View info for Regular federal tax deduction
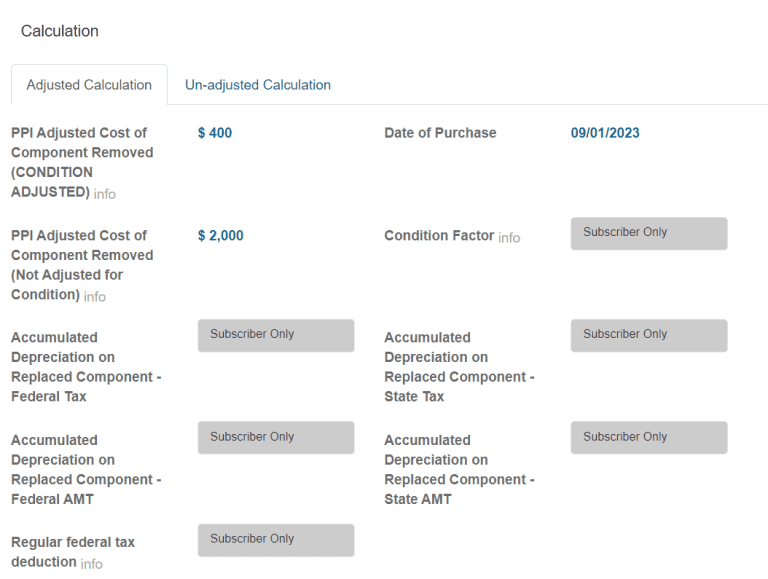The height and width of the screenshot is (579, 768). tap(91, 564)
